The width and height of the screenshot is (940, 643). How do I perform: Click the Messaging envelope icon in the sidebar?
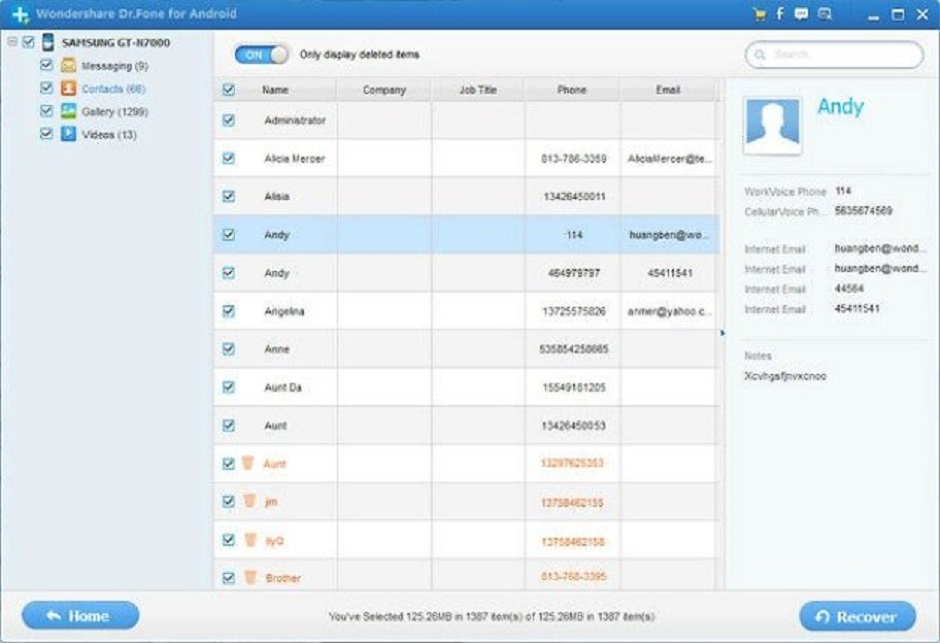click(66, 64)
